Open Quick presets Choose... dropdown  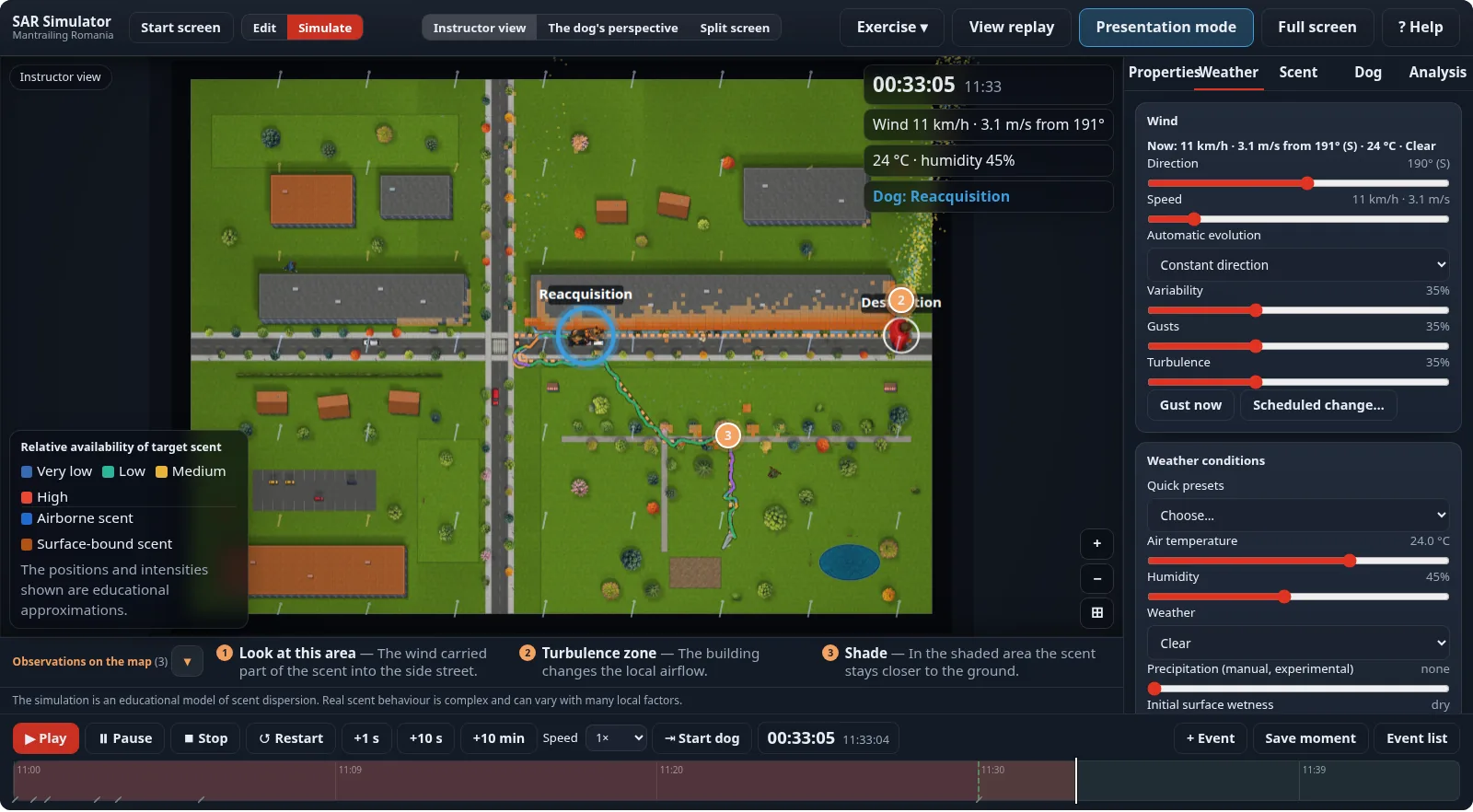point(1298,516)
